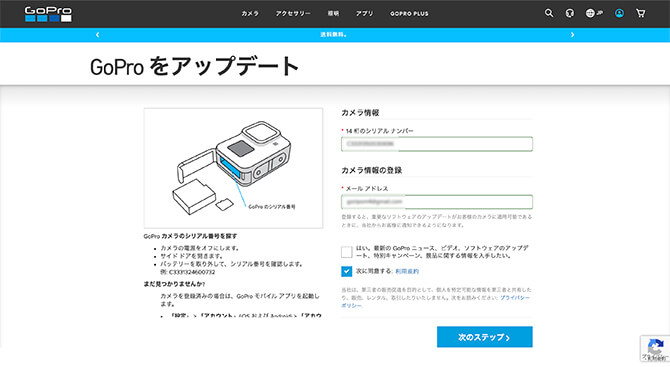The height and width of the screenshot is (367, 670).
Task: Open the shopping cart icon
Action: (641, 13)
